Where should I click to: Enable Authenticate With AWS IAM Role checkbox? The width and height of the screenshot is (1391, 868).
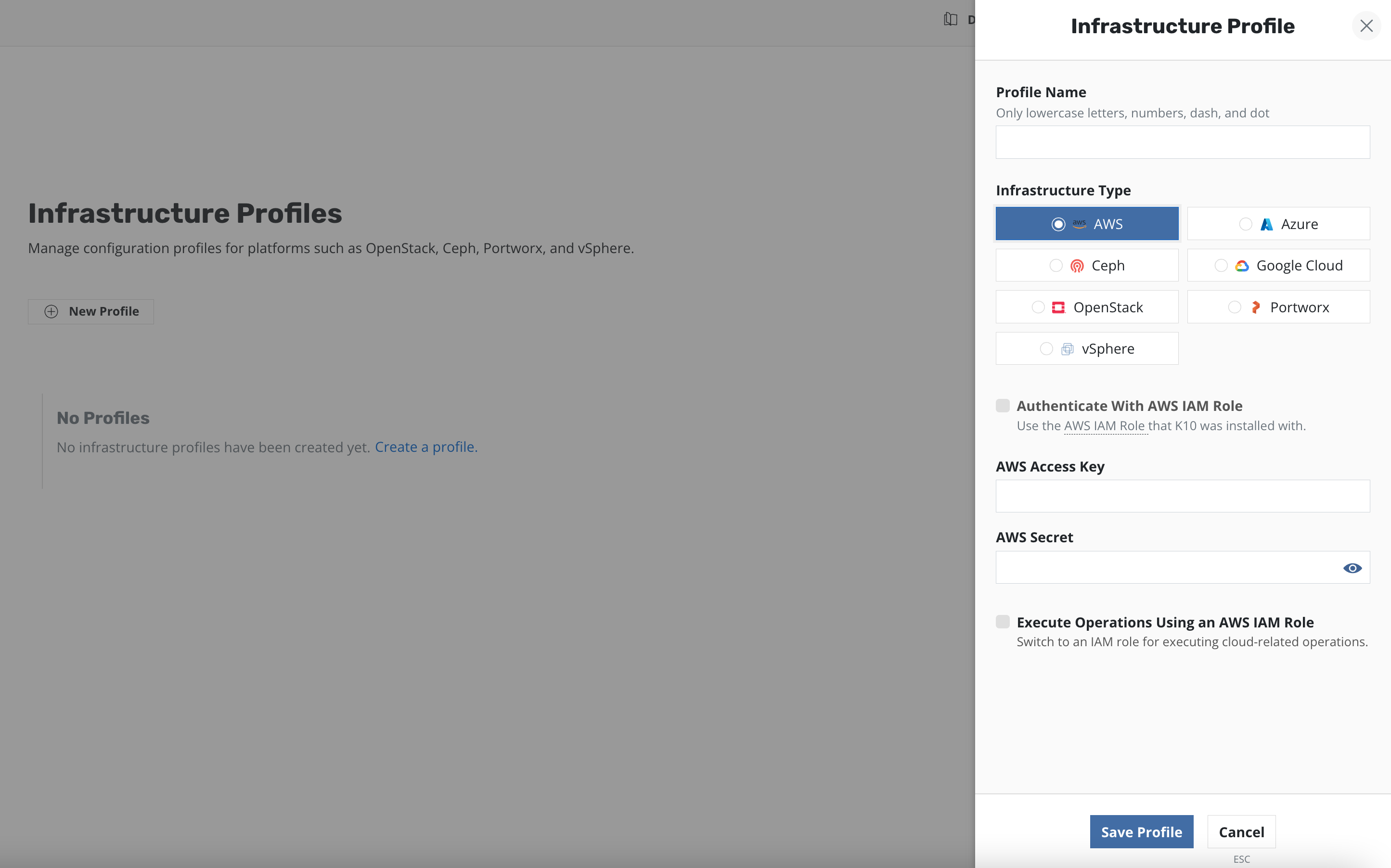coord(1003,406)
